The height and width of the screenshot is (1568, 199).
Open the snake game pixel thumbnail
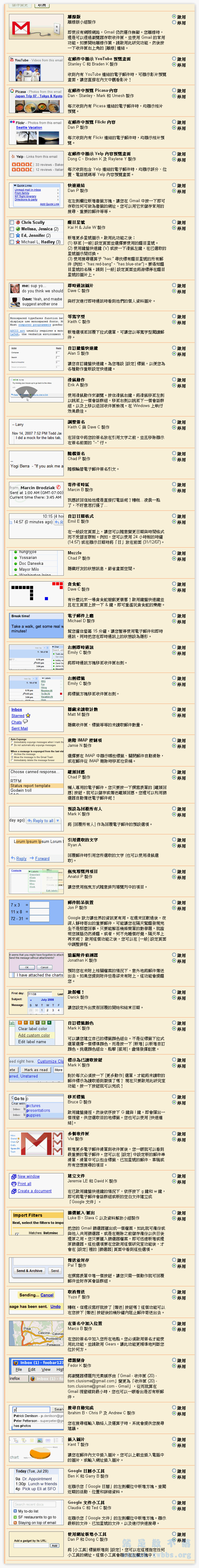37,594
